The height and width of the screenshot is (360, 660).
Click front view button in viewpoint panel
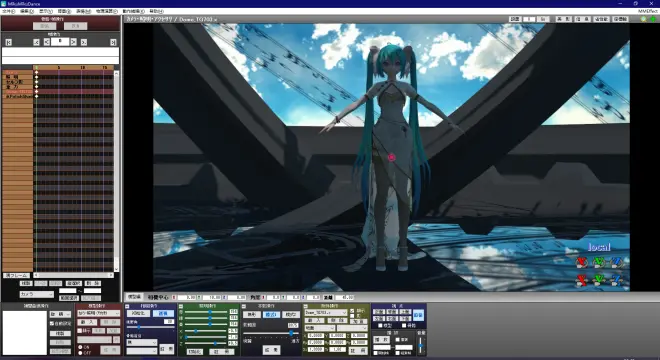[379, 312]
